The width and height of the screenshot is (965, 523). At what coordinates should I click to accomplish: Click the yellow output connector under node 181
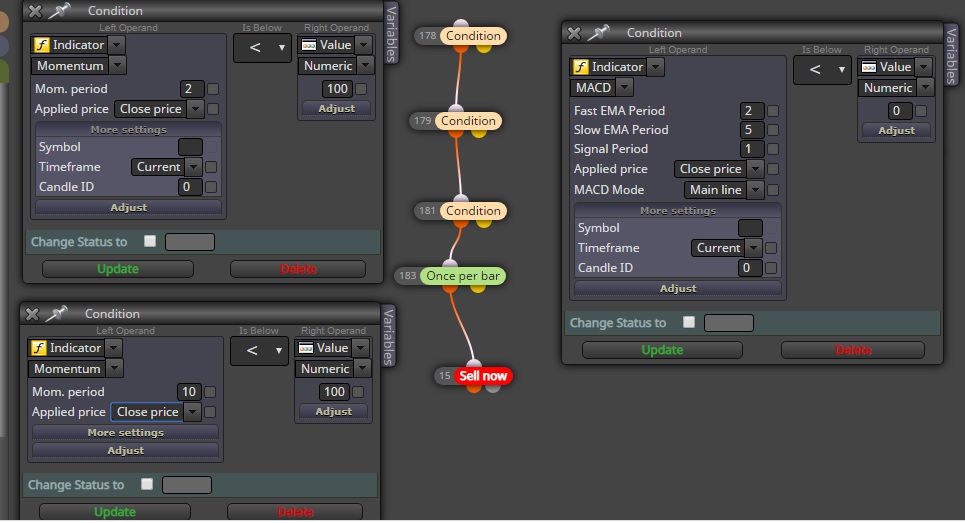pyautogui.click(x=484, y=223)
